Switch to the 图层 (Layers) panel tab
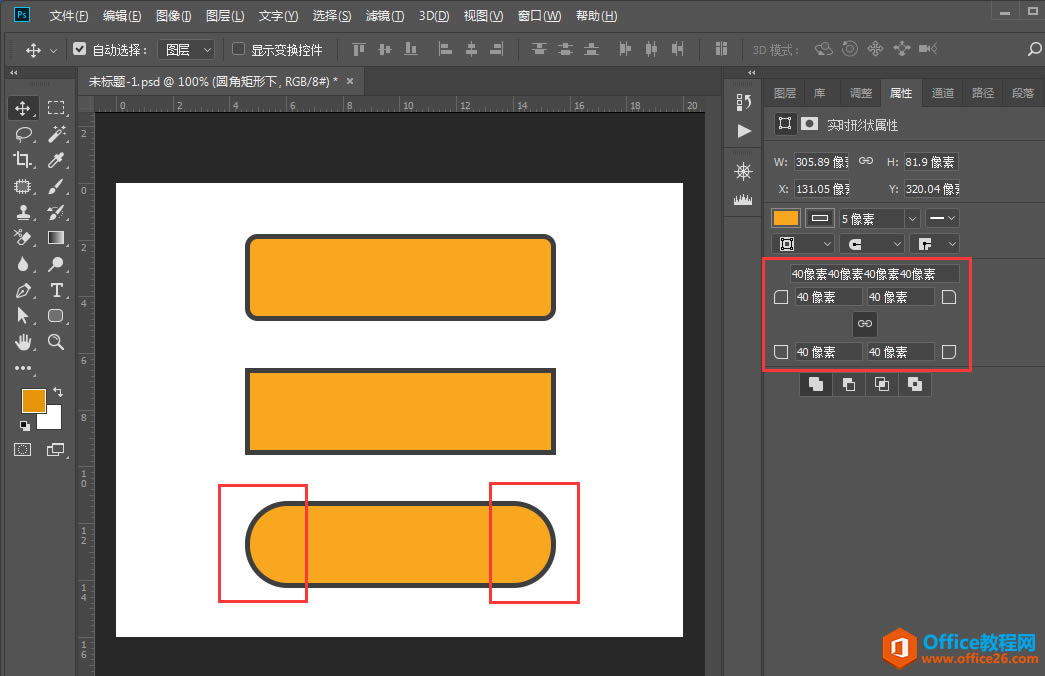 tap(785, 93)
